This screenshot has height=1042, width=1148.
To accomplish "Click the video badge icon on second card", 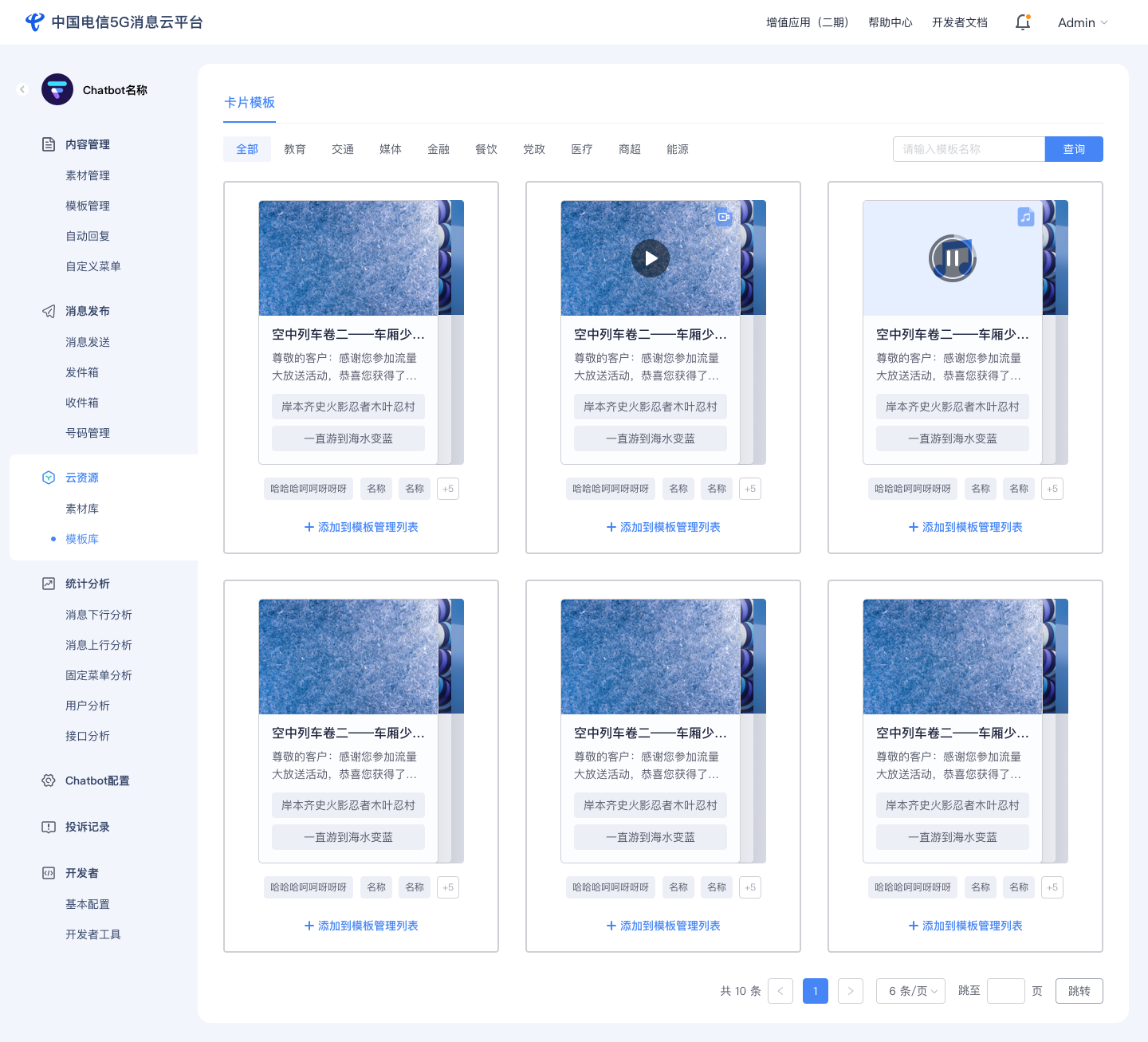I will [724, 216].
